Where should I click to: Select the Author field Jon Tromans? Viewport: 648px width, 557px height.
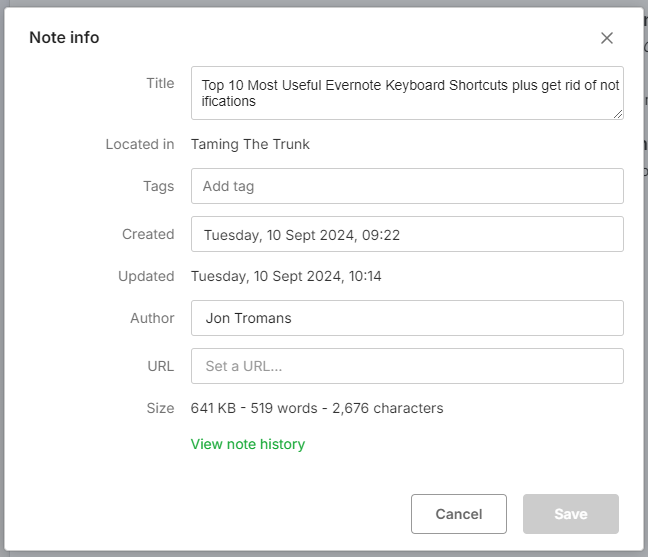click(407, 318)
